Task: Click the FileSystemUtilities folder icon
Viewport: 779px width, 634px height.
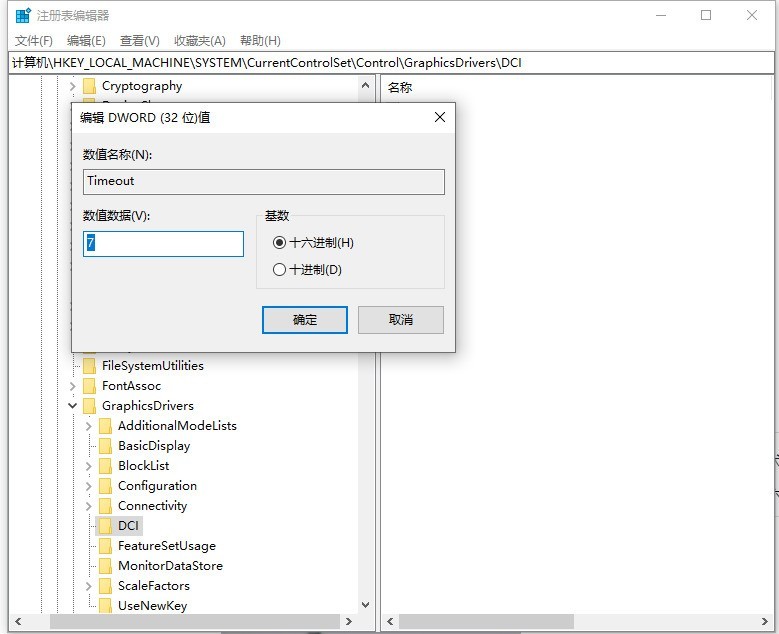Action: click(x=89, y=366)
